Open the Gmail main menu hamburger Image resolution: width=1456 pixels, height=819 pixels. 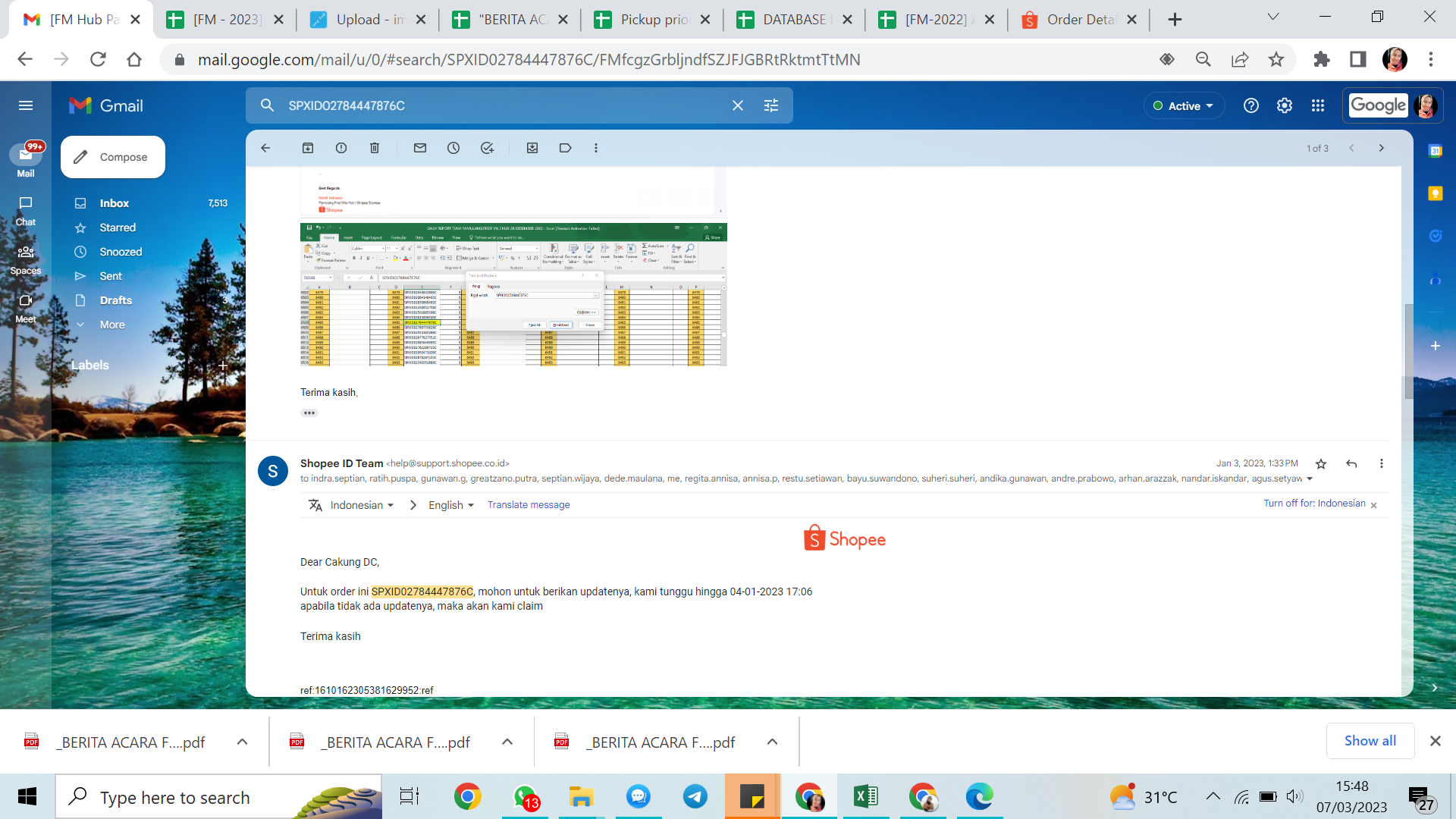coord(26,105)
